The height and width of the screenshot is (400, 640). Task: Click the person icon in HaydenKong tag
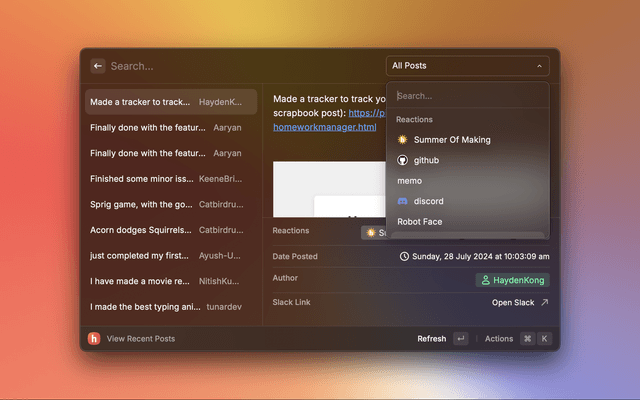click(486, 281)
